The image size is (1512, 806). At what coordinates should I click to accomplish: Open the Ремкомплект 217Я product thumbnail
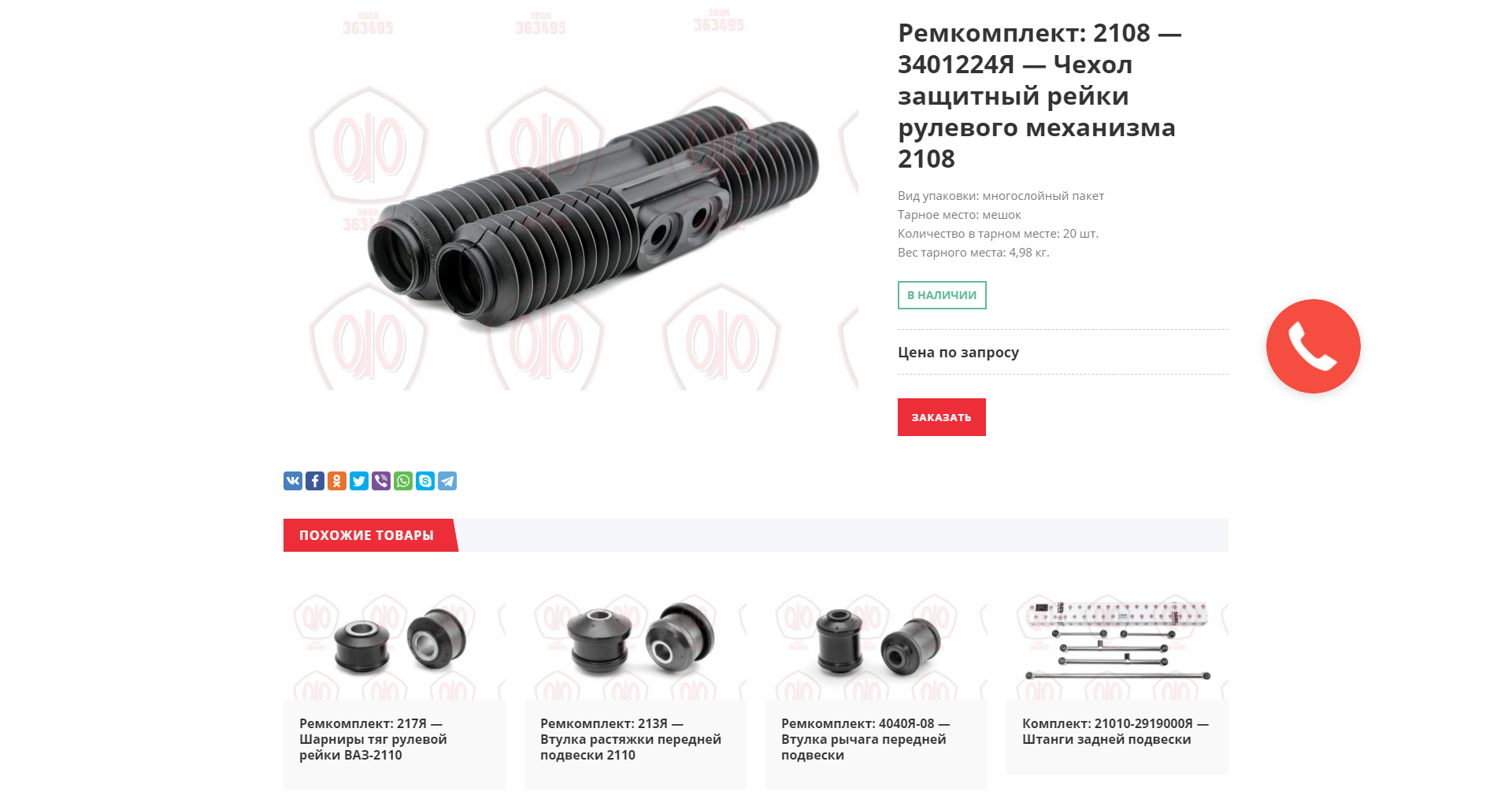[x=395, y=645]
